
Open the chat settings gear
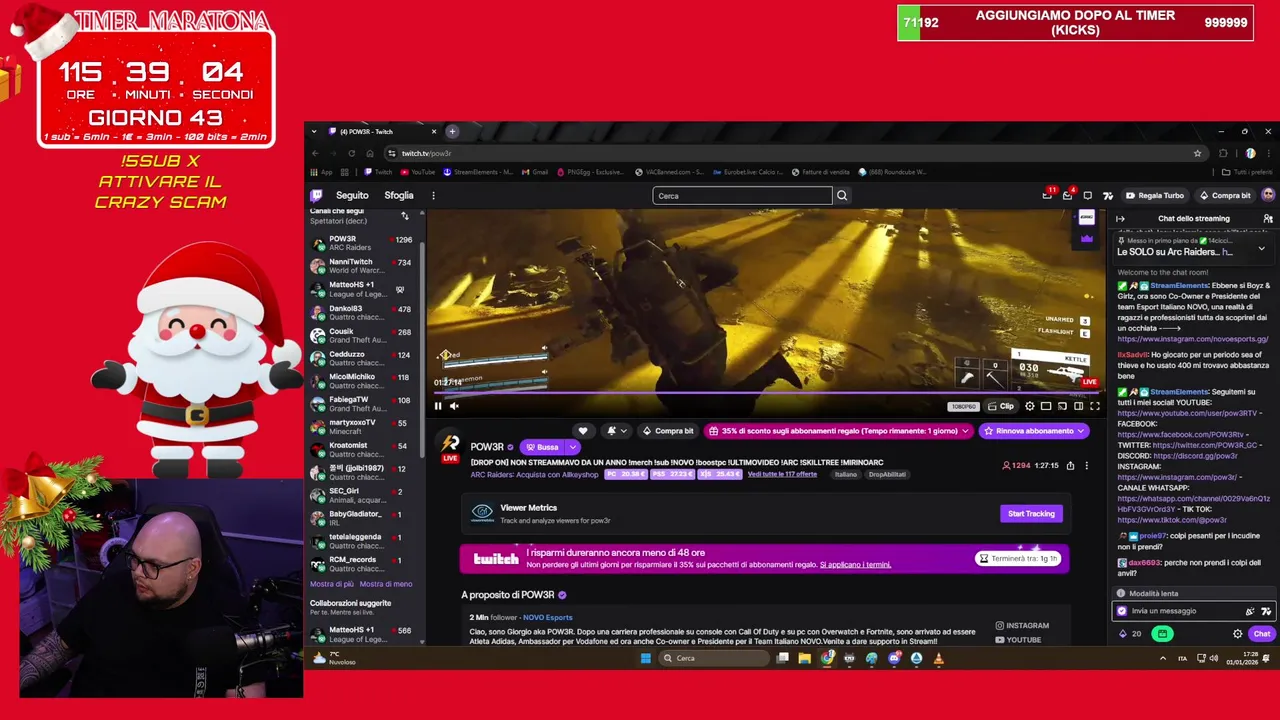tap(1238, 634)
